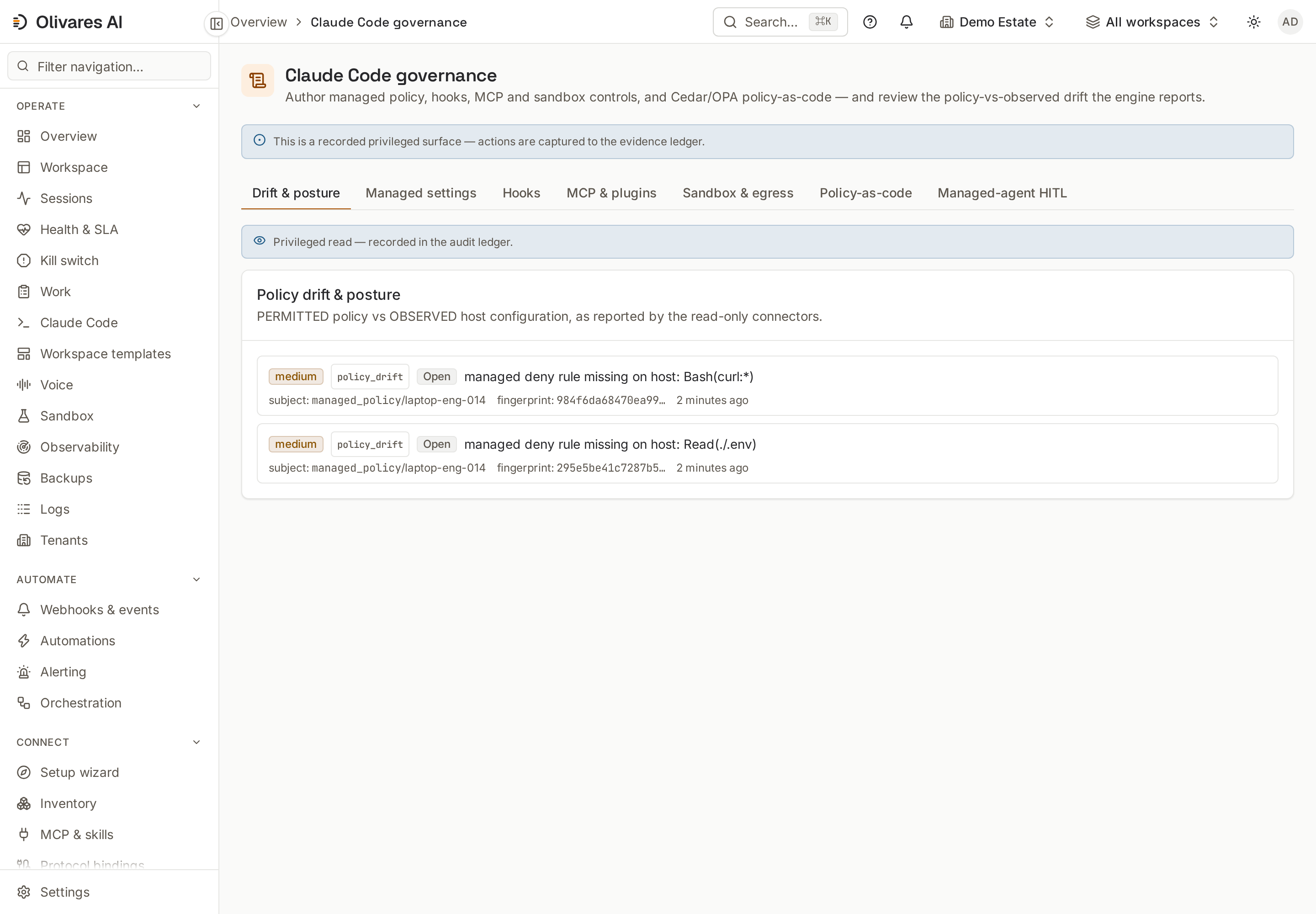Click policy_drift tag on Bash(curl:*) finding

coord(370,377)
